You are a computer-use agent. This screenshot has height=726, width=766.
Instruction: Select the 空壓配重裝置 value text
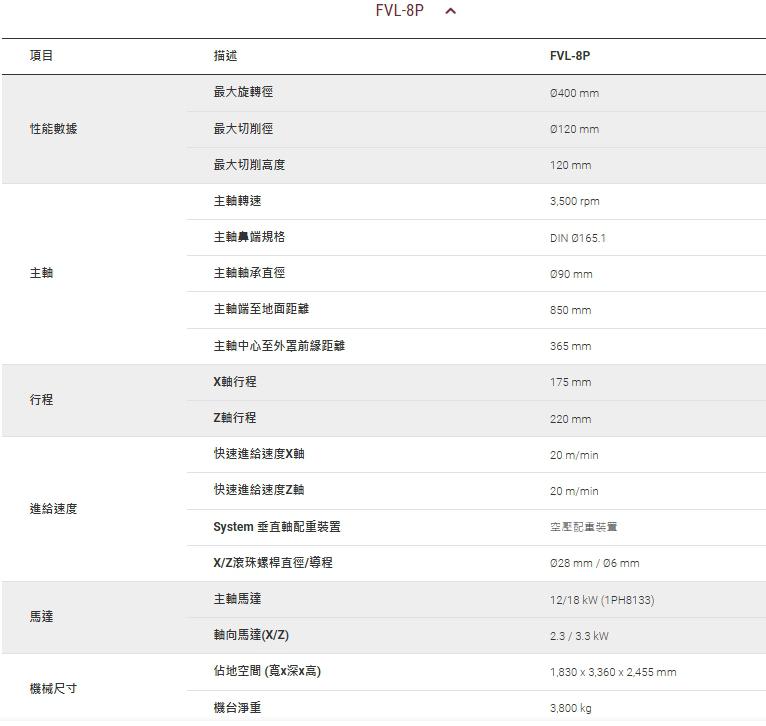pos(584,527)
